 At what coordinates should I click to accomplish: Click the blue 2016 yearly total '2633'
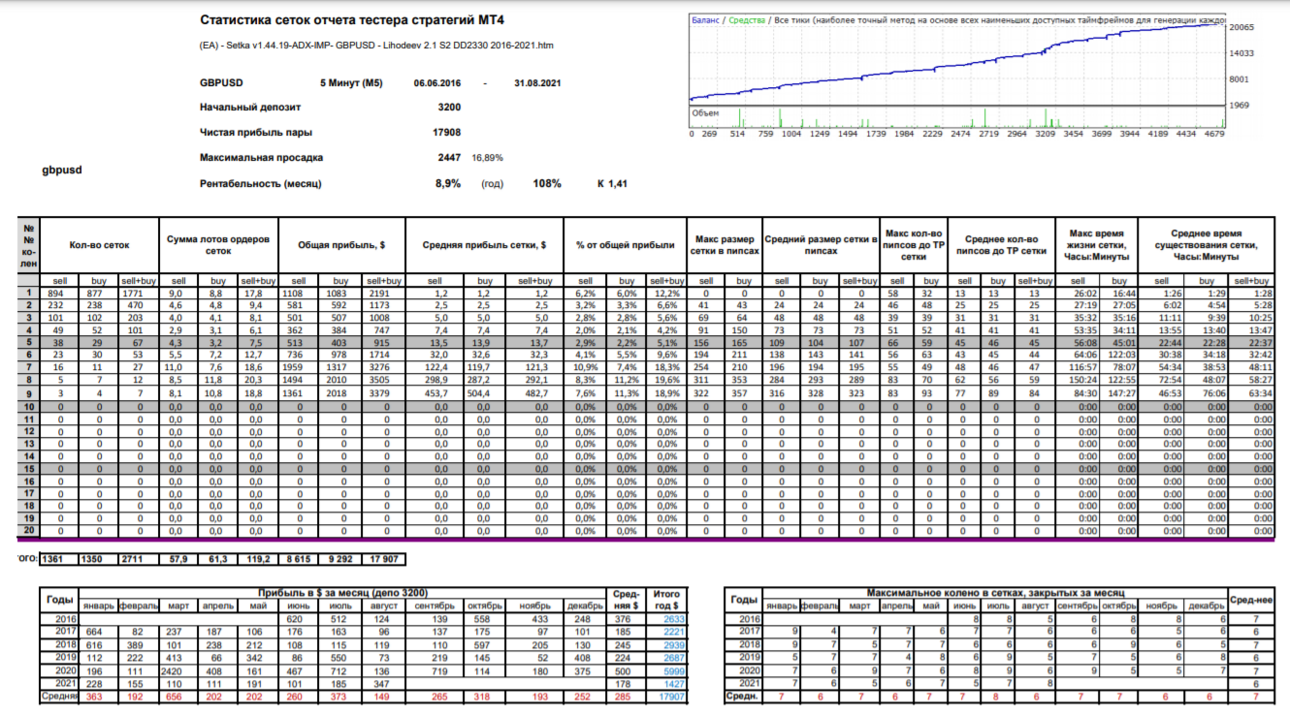click(673, 619)
